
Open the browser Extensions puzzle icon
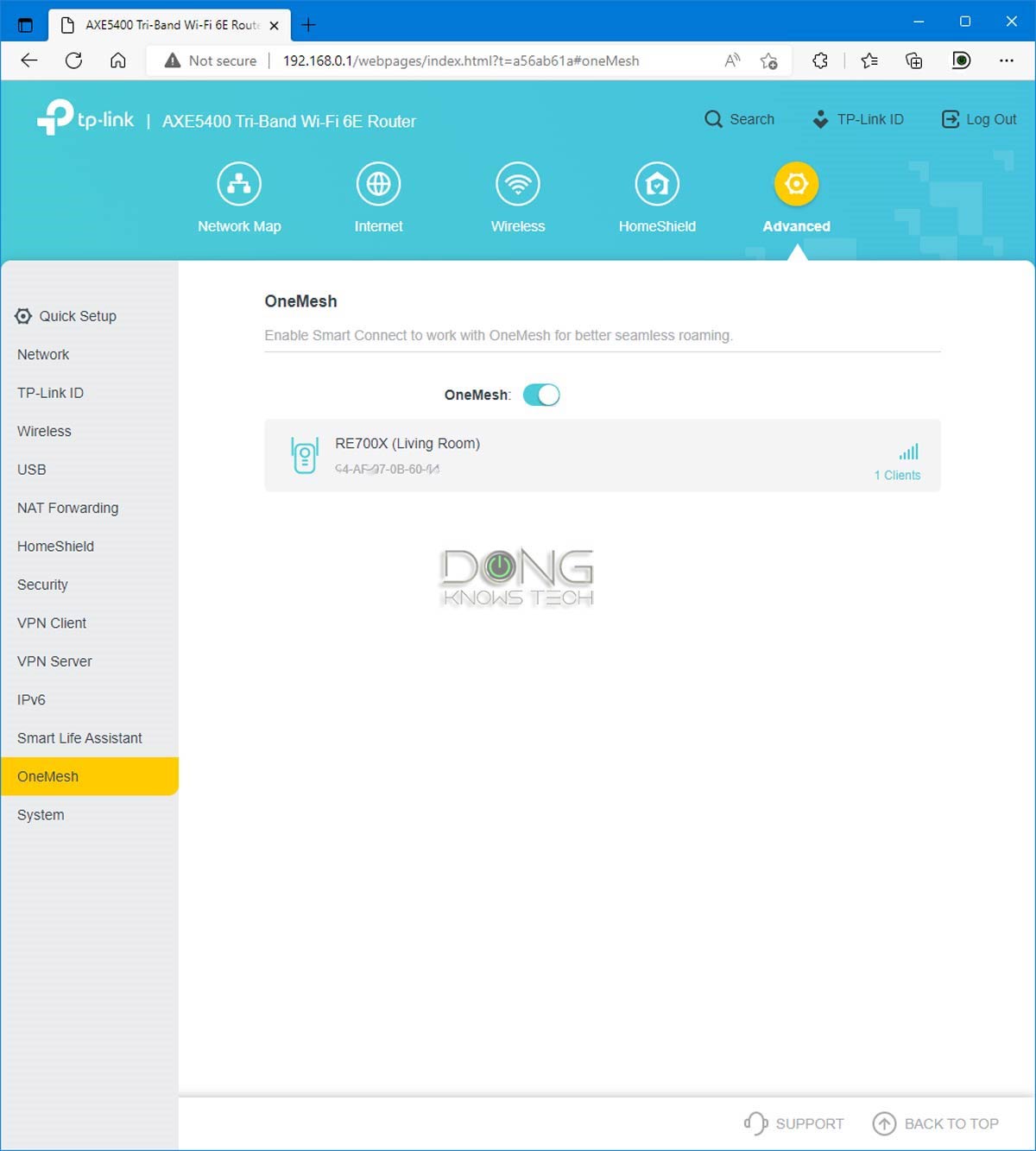pyautogui.click(x=820, y=60)
